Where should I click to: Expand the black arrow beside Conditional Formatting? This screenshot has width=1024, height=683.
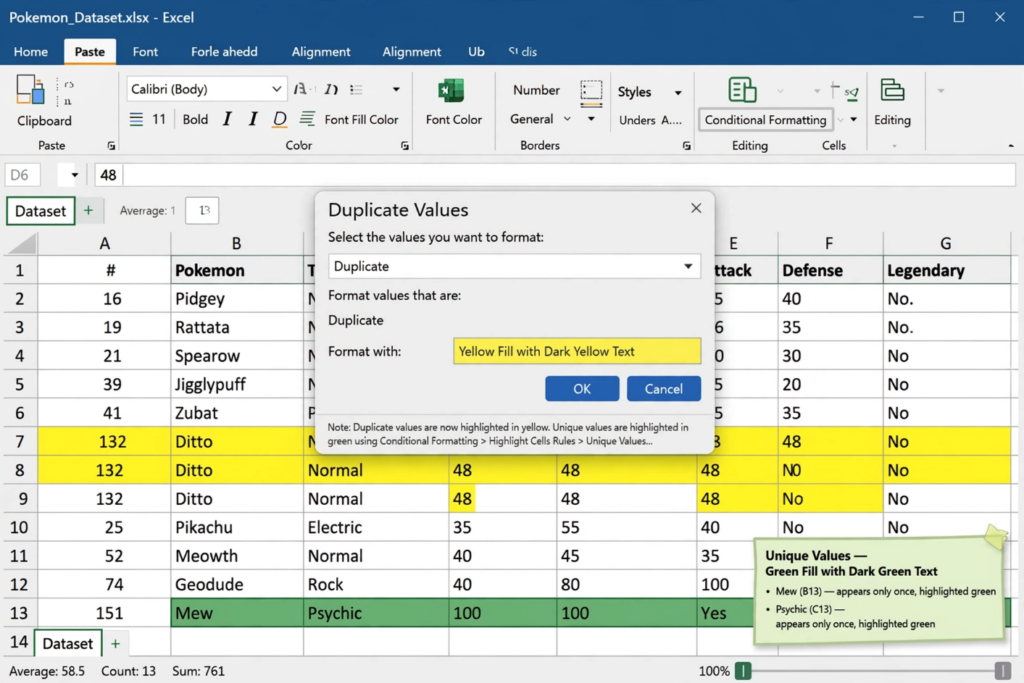tap(853, 119)
